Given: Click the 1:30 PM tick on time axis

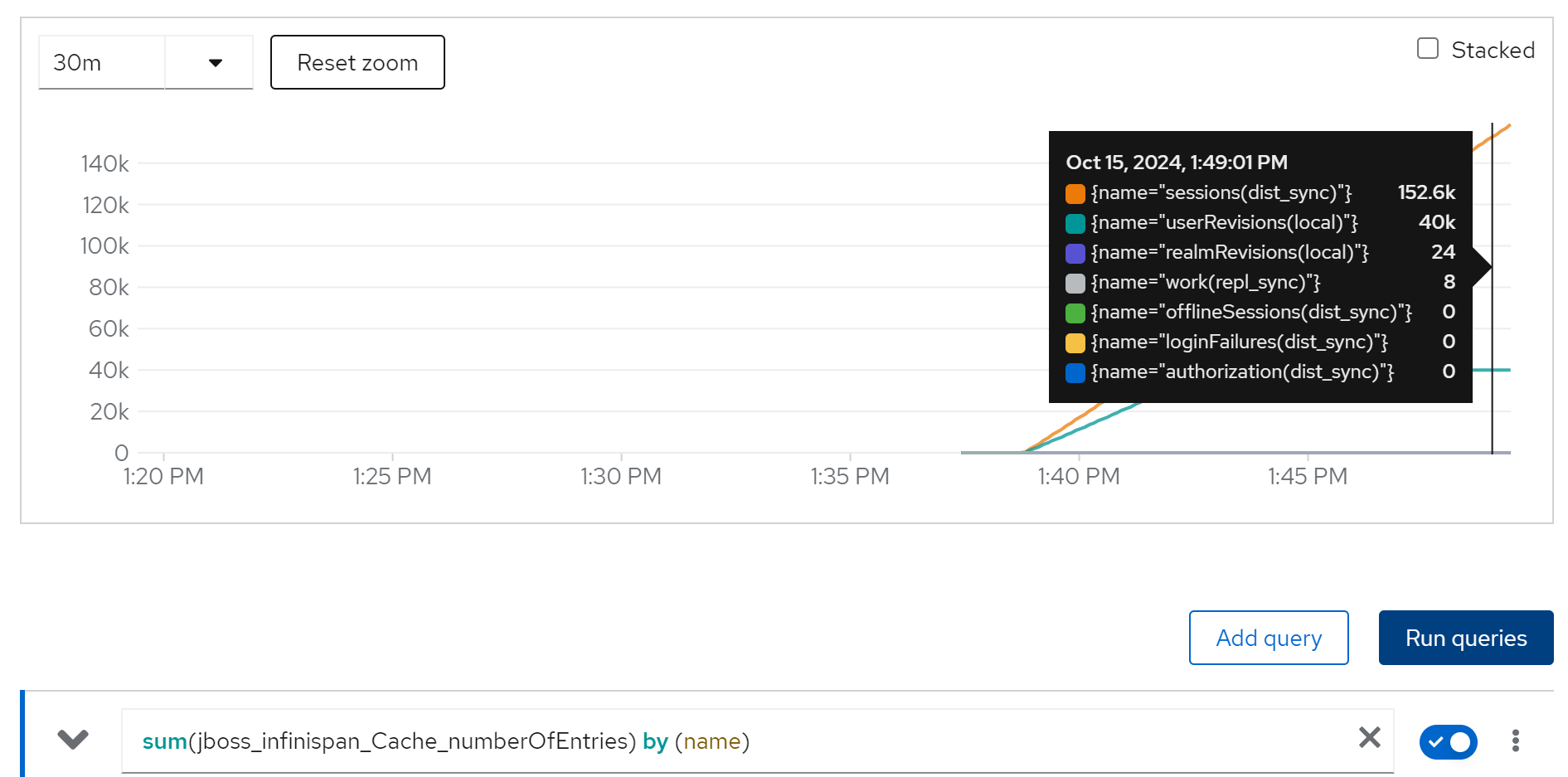Looking at the screenshot, I should pyautogui.click(x=620, y=476).
